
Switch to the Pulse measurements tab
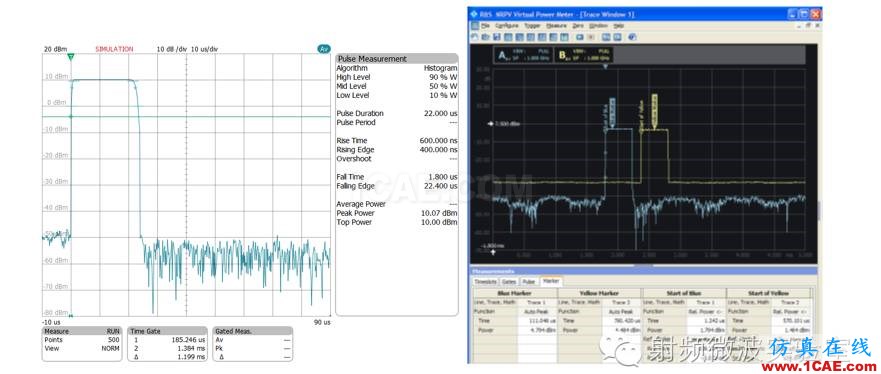click(x=529, y=282)
